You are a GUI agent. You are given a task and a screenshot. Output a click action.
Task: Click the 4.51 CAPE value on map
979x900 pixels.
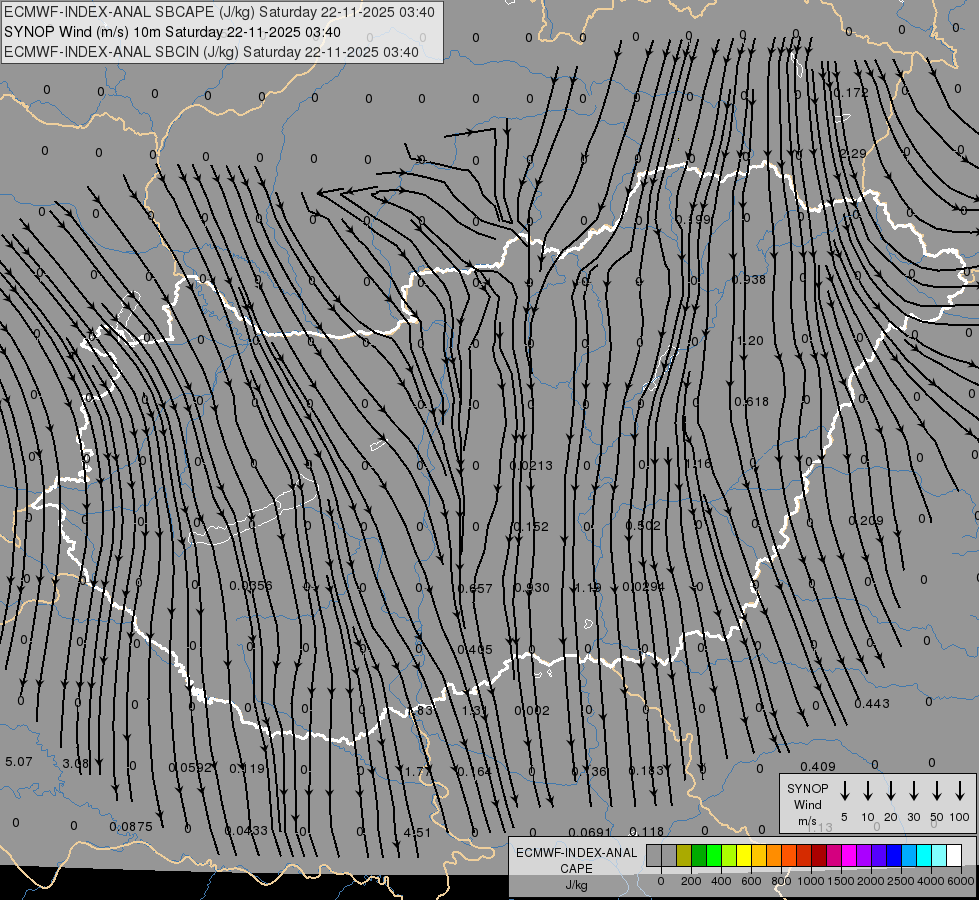tap(417, 832)
